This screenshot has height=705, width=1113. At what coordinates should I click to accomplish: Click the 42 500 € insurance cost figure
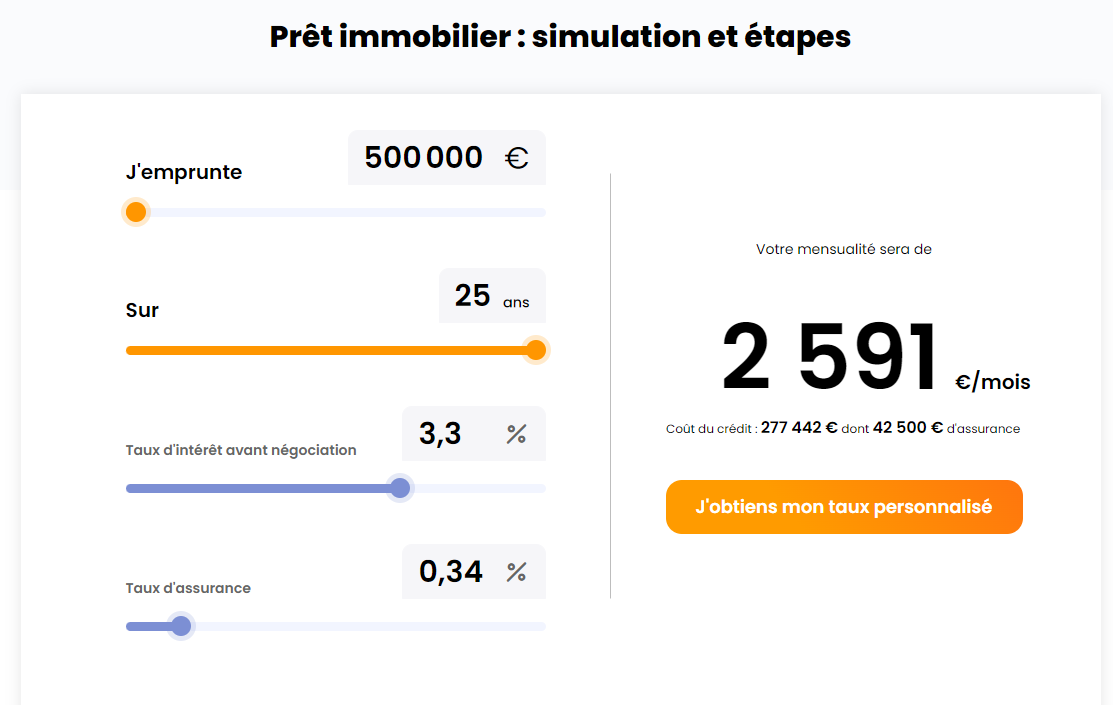click(x=908, y=428)
